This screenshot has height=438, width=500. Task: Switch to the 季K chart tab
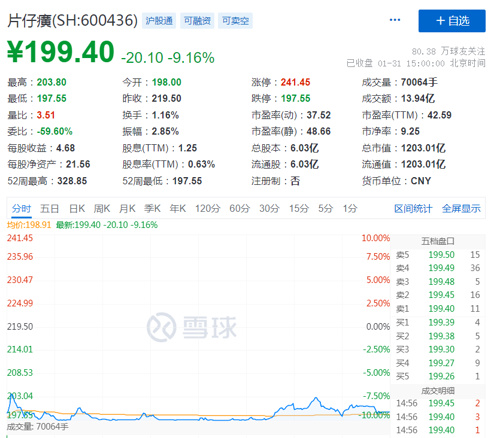(x=152, y=209)
